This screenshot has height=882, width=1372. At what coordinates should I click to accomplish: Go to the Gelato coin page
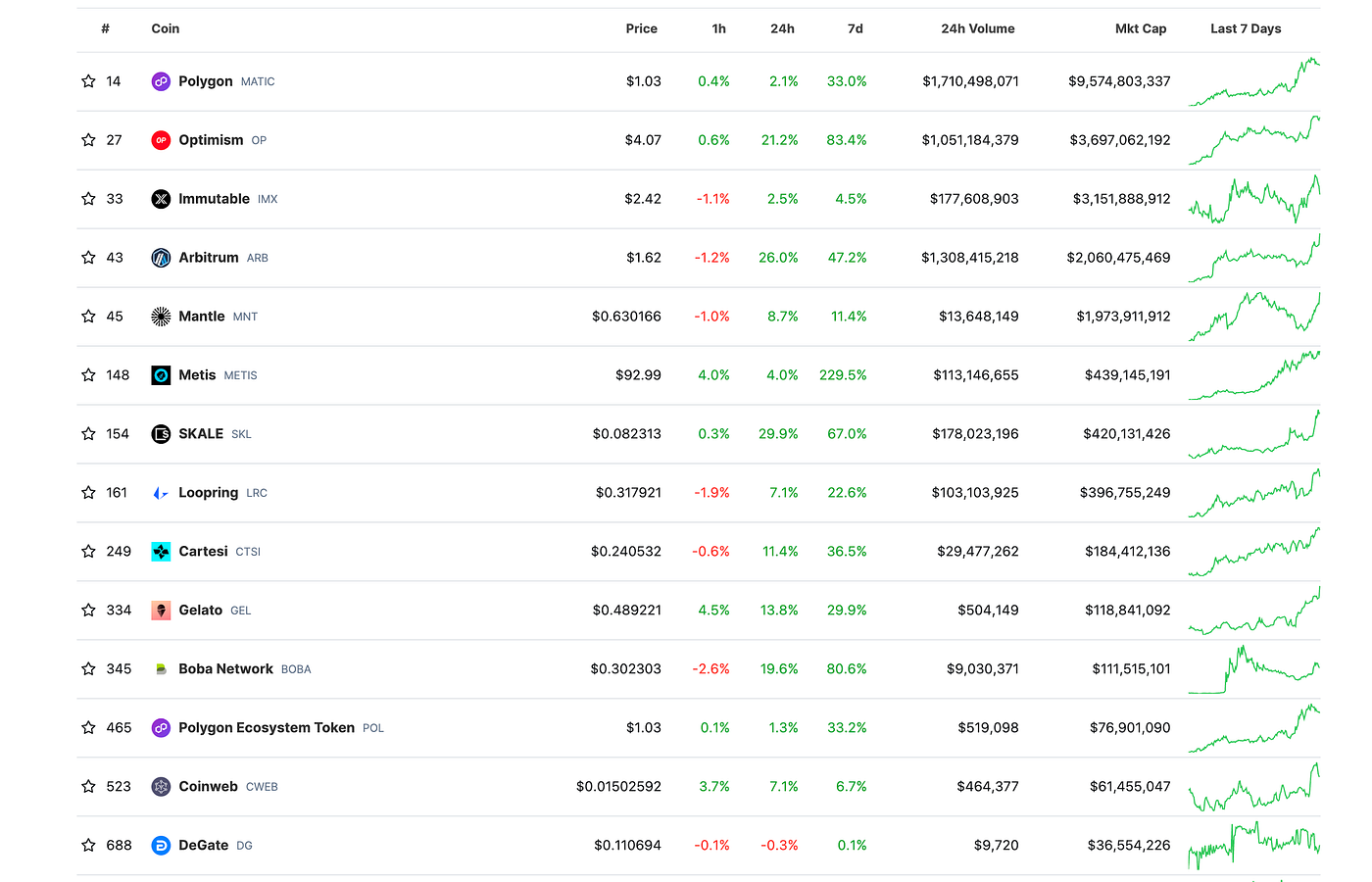click(201, 611)
